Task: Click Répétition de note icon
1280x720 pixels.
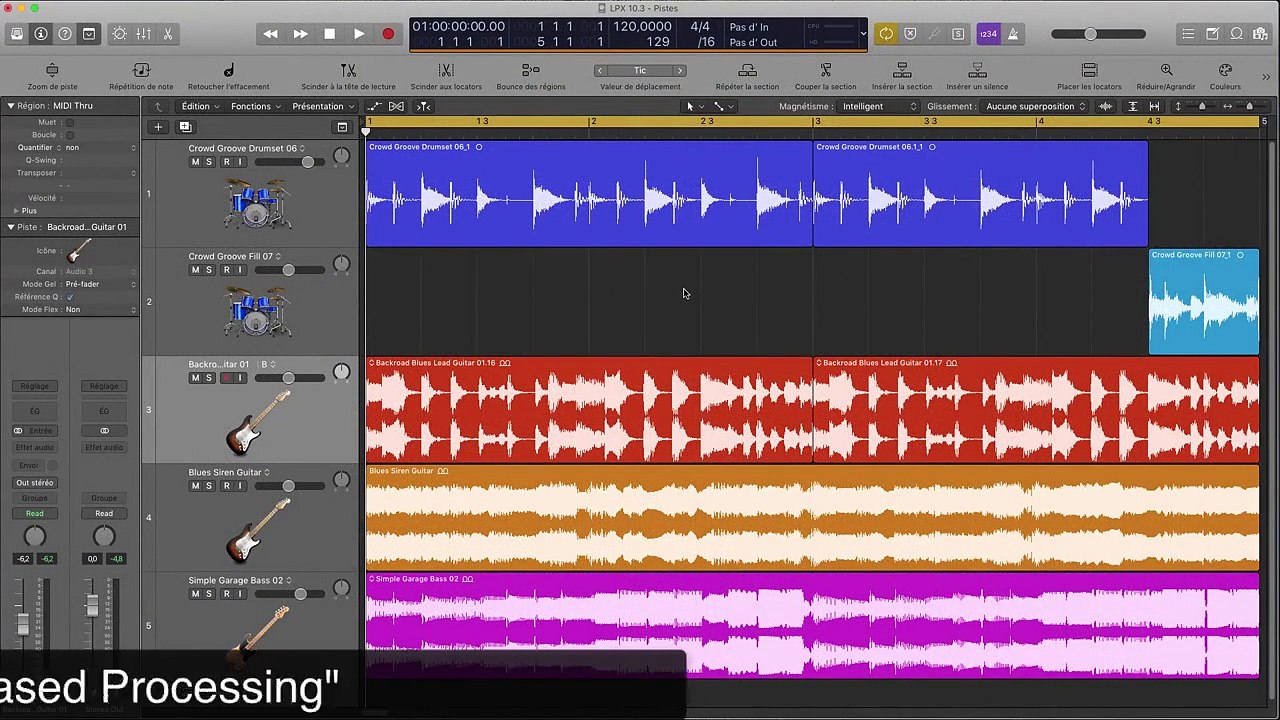Action: pos(141,70)
